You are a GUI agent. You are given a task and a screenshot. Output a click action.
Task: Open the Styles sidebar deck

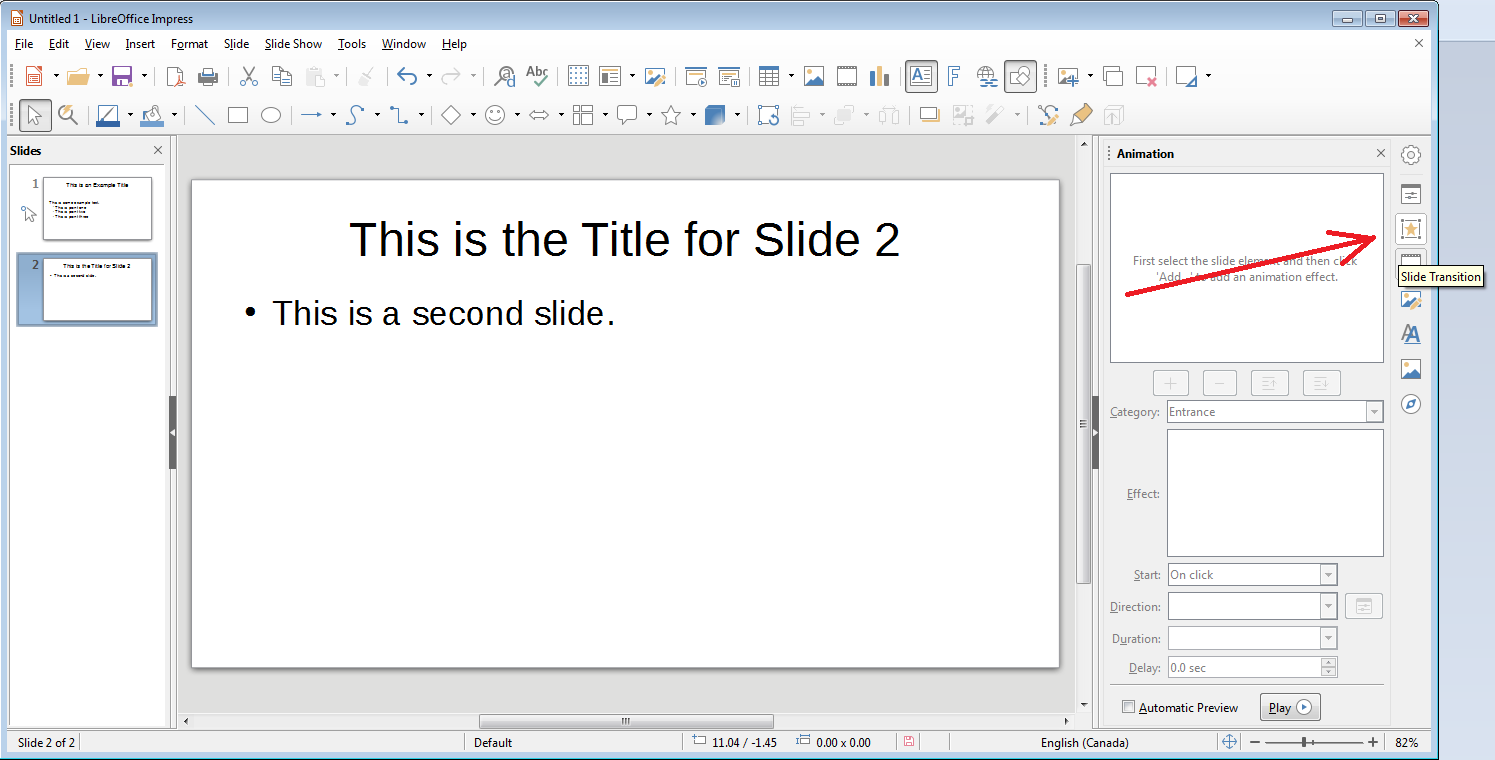point(1410,334)
